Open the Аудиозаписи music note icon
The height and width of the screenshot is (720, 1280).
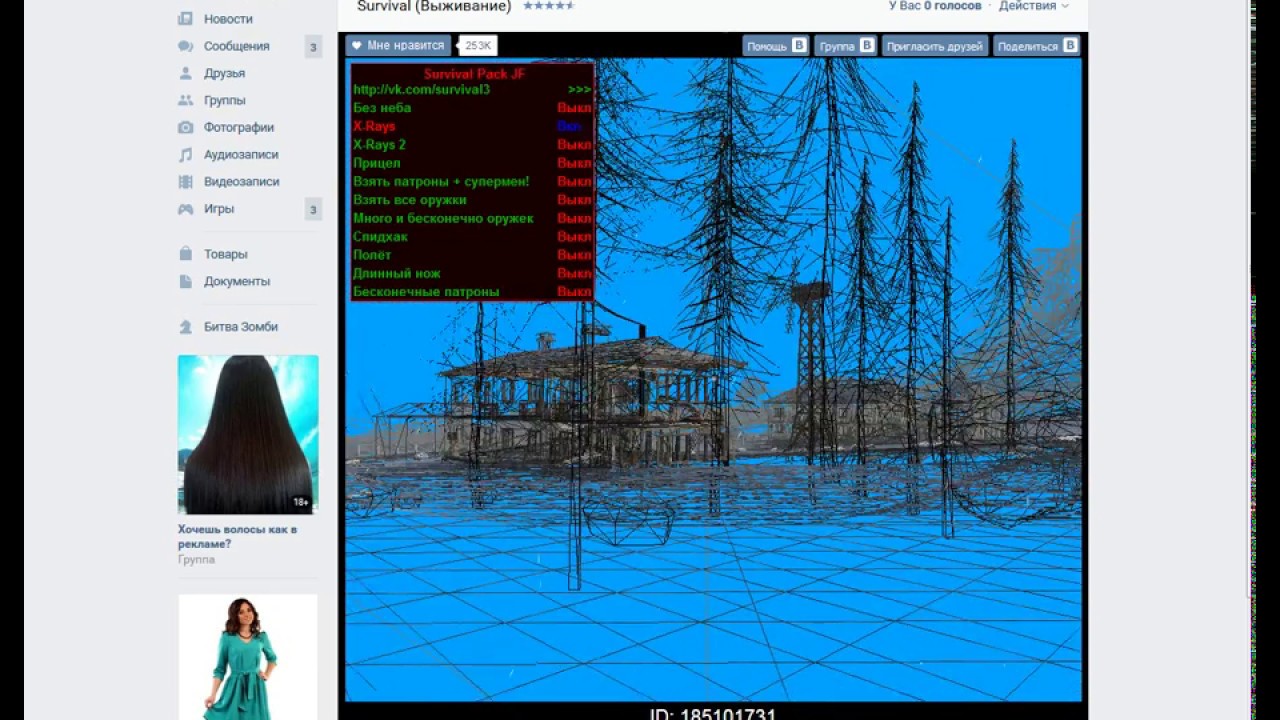click(185, 154)
